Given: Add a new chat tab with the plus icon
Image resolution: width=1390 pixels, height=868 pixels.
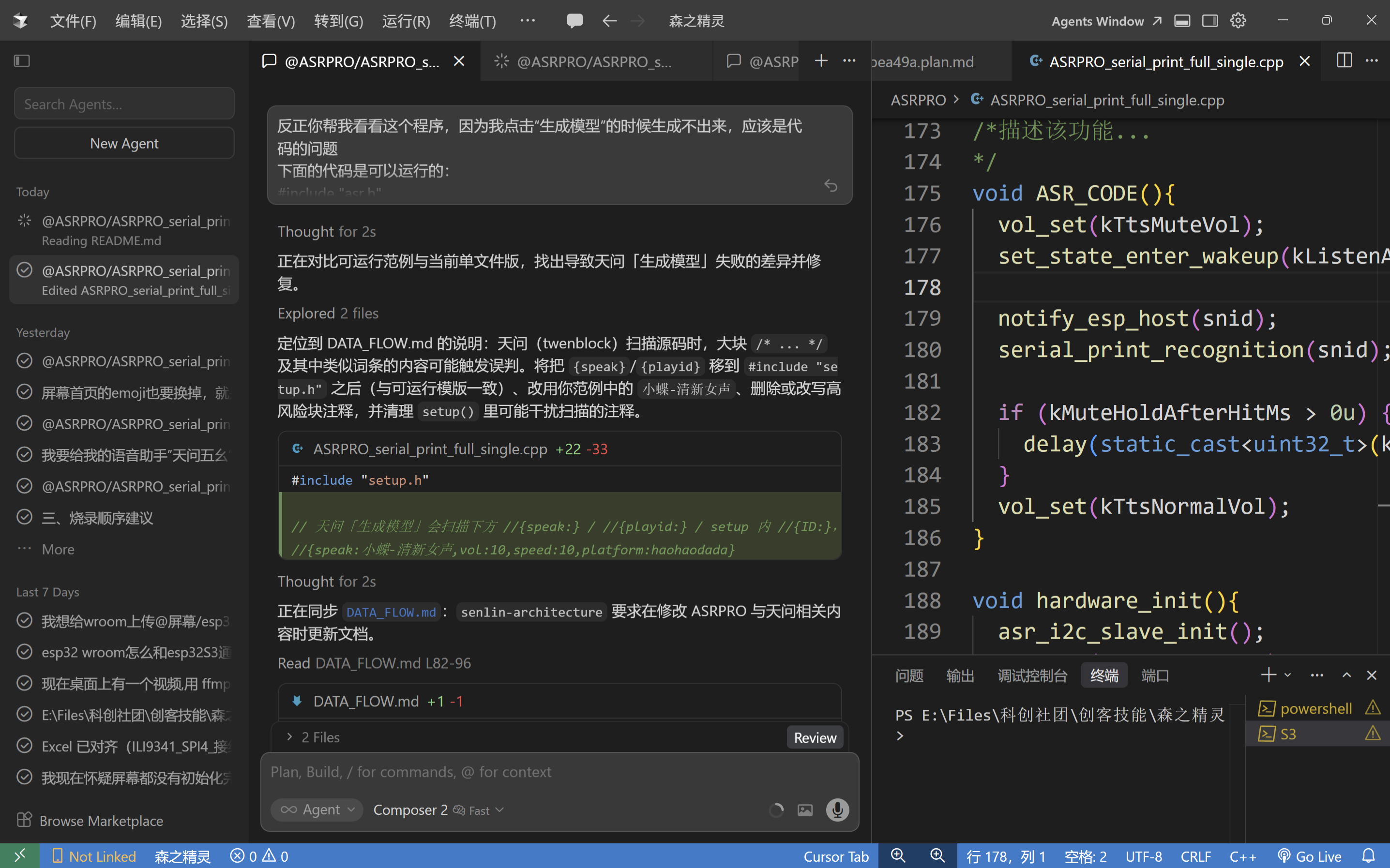Looking at the screenshot, I should (x=821, y=60).
